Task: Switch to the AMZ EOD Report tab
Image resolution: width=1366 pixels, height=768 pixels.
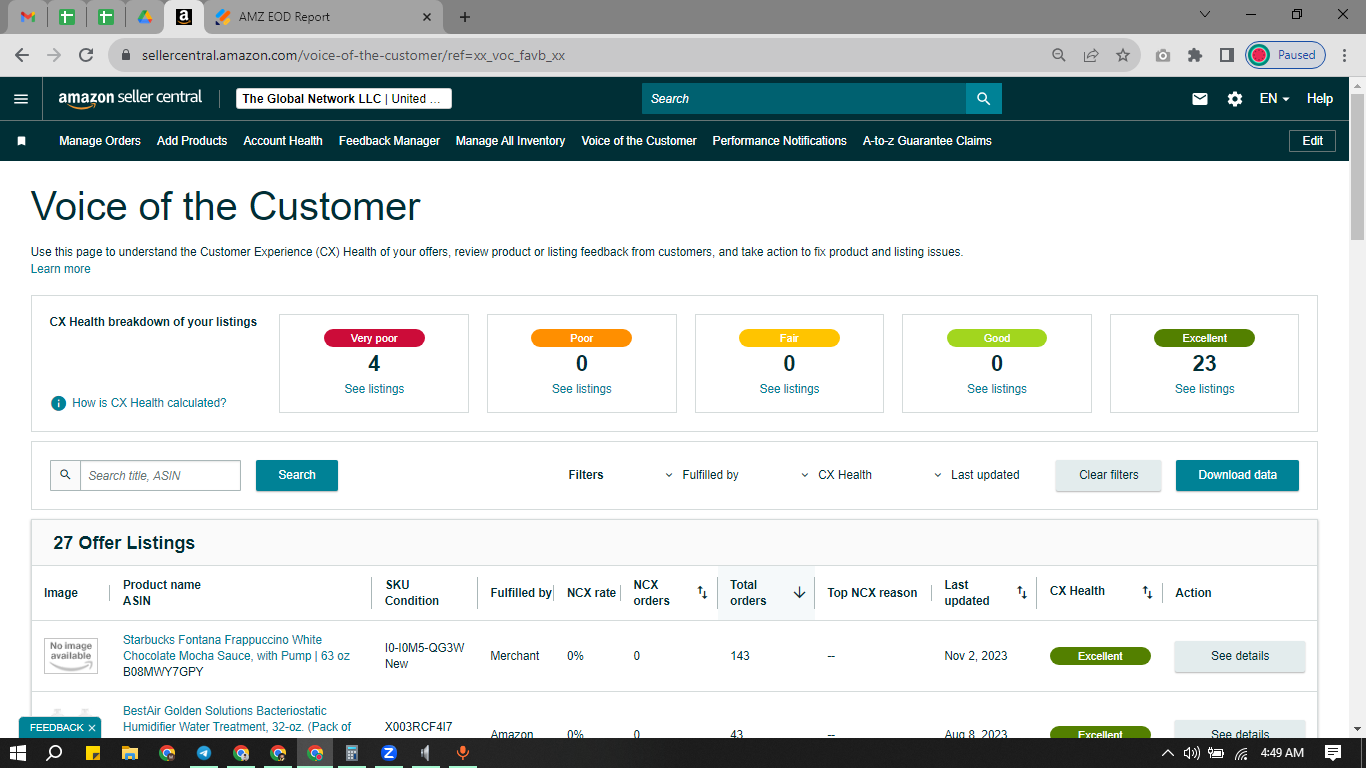Action: [x=323, y=17]
